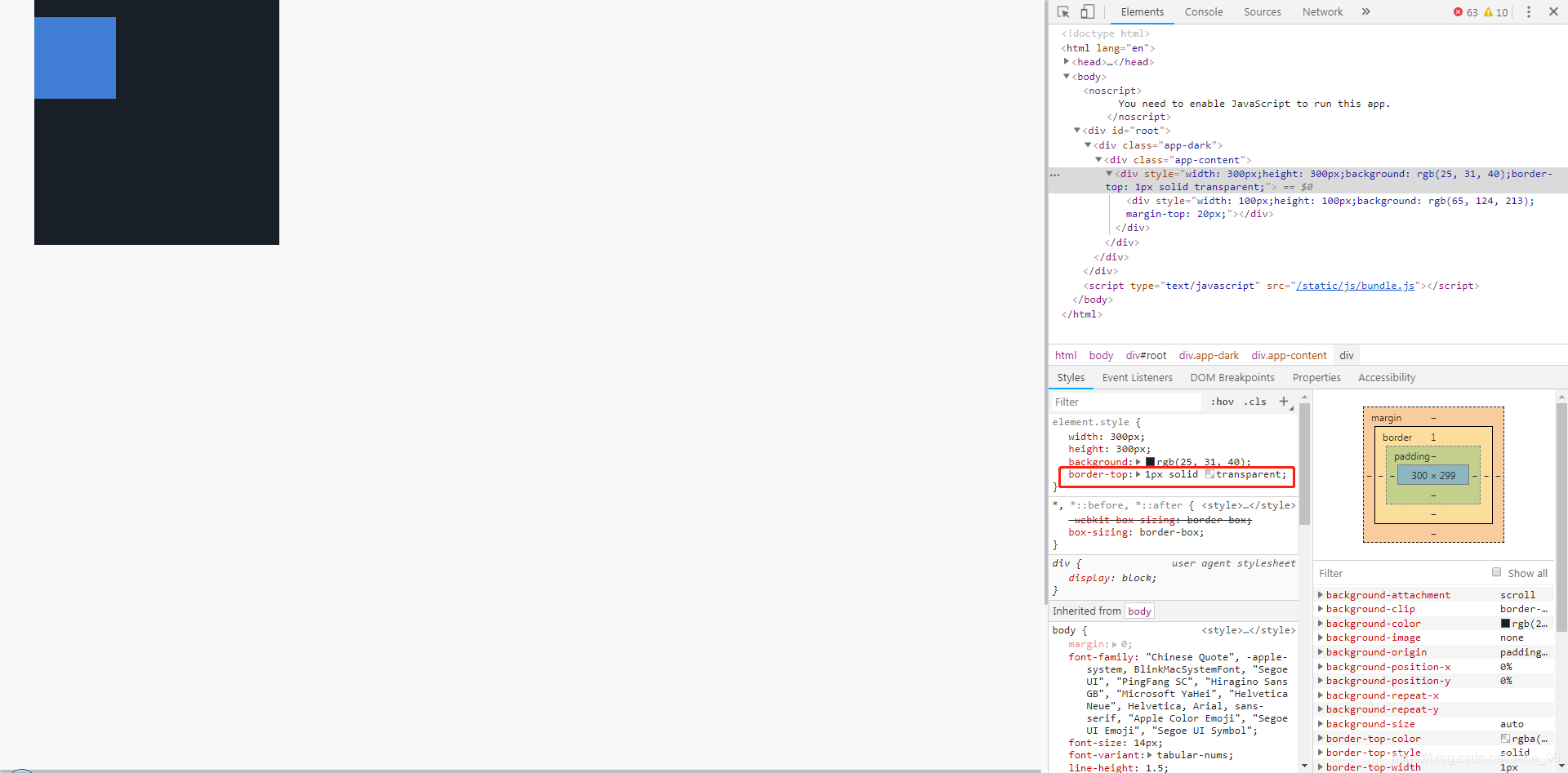Open the Event Listeners tab
Viewport: 1568px width, 773px height.
coord(1137,378)
